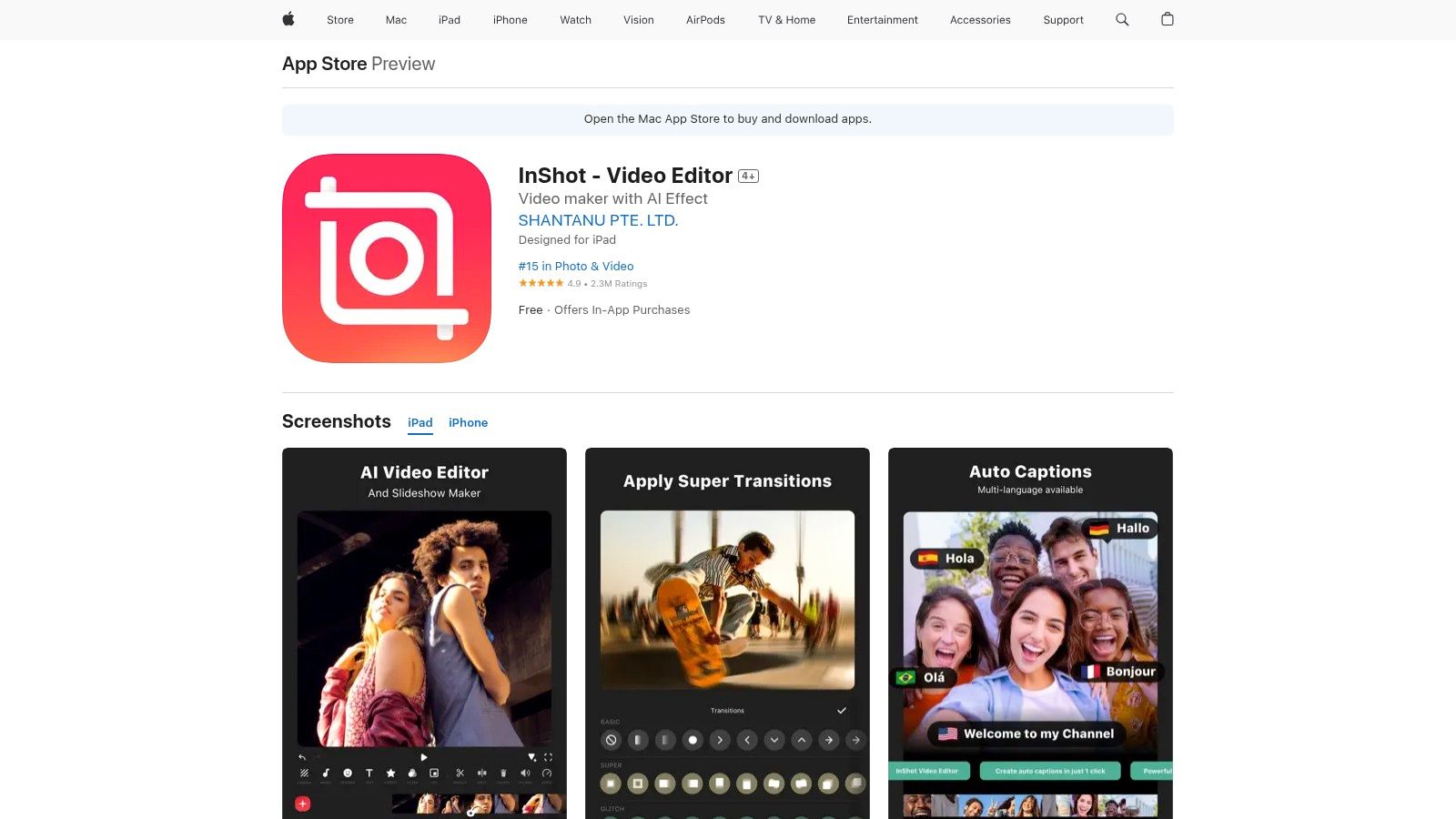Open the Vision menu

click(639, 20)
